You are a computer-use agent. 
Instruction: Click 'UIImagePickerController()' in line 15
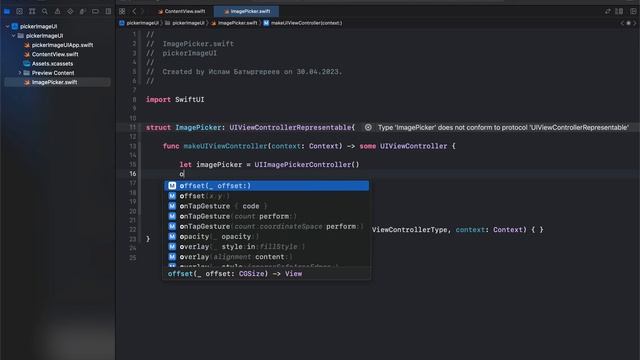[307, 164]
